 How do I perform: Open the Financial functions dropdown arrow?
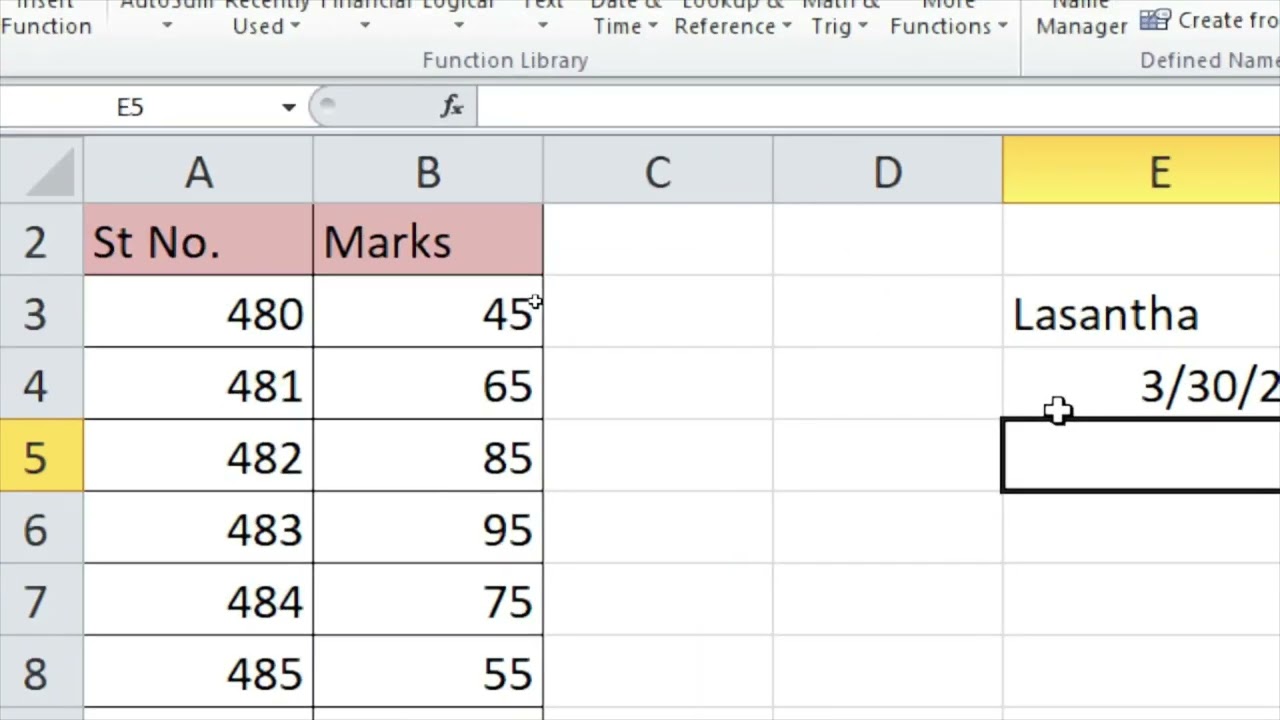[x=365, y=26]
